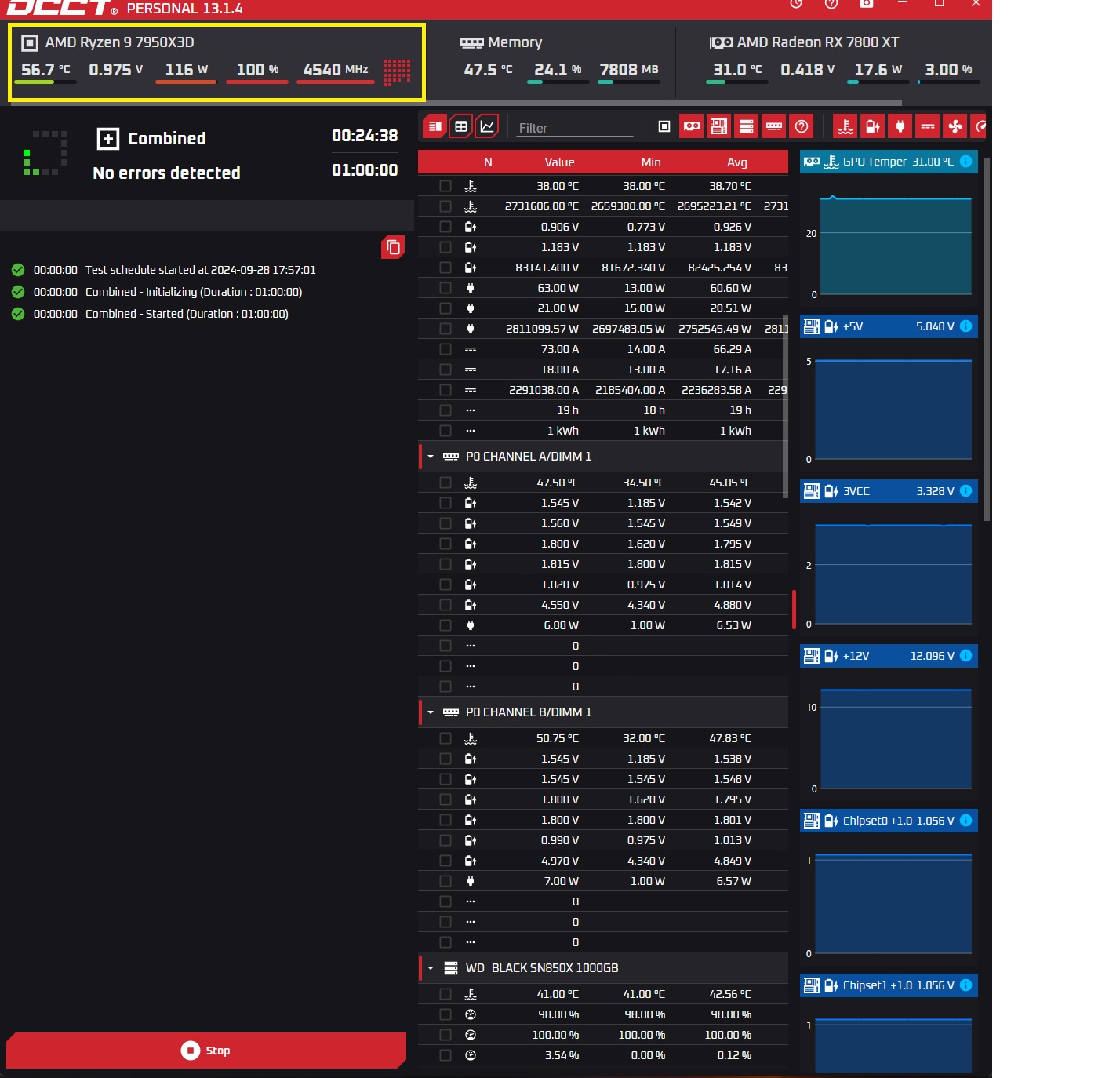Switch to the graph view icon
Screen dimensions: 1120x1078
click(487, 126)
